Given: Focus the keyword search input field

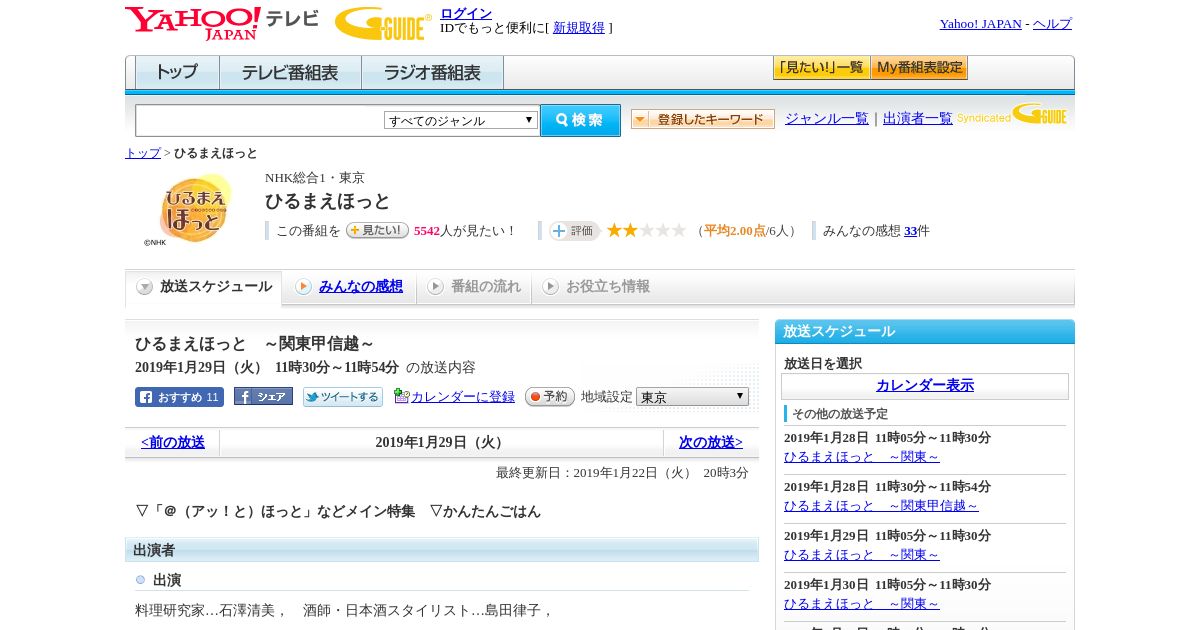Looking at the screenshot, I should (x=259, y=120).
